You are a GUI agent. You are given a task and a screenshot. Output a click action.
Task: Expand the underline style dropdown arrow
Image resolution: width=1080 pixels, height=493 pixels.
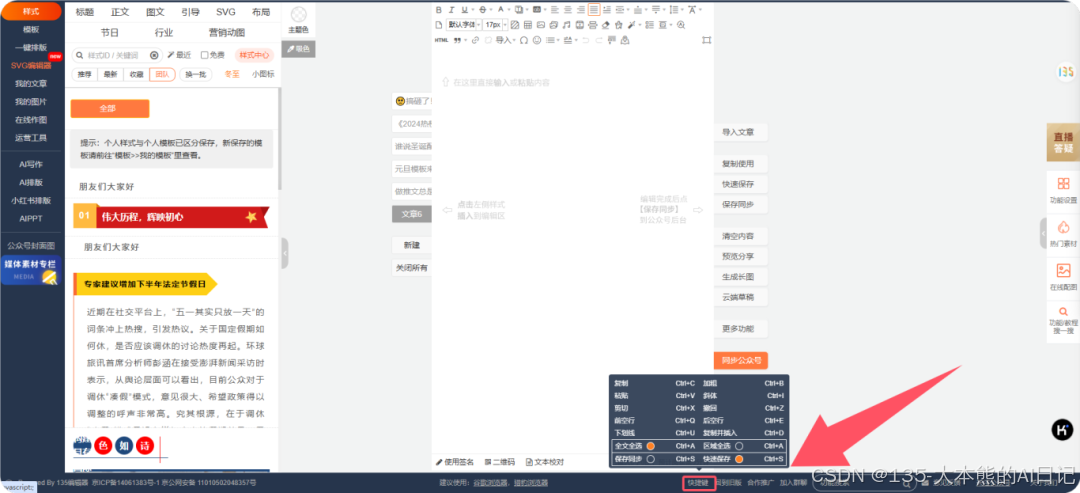(473, 10)
